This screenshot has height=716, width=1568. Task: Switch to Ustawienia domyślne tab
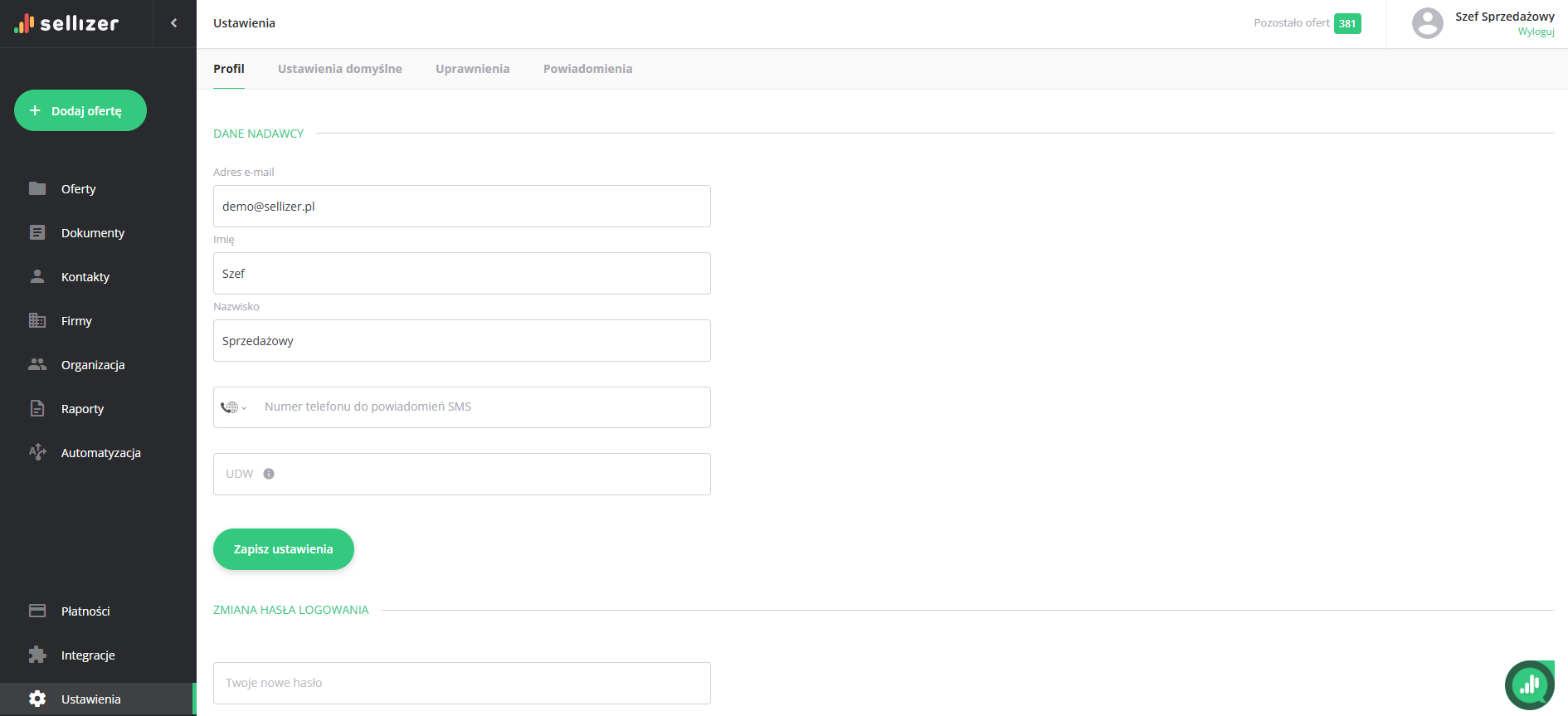[339, 69]
